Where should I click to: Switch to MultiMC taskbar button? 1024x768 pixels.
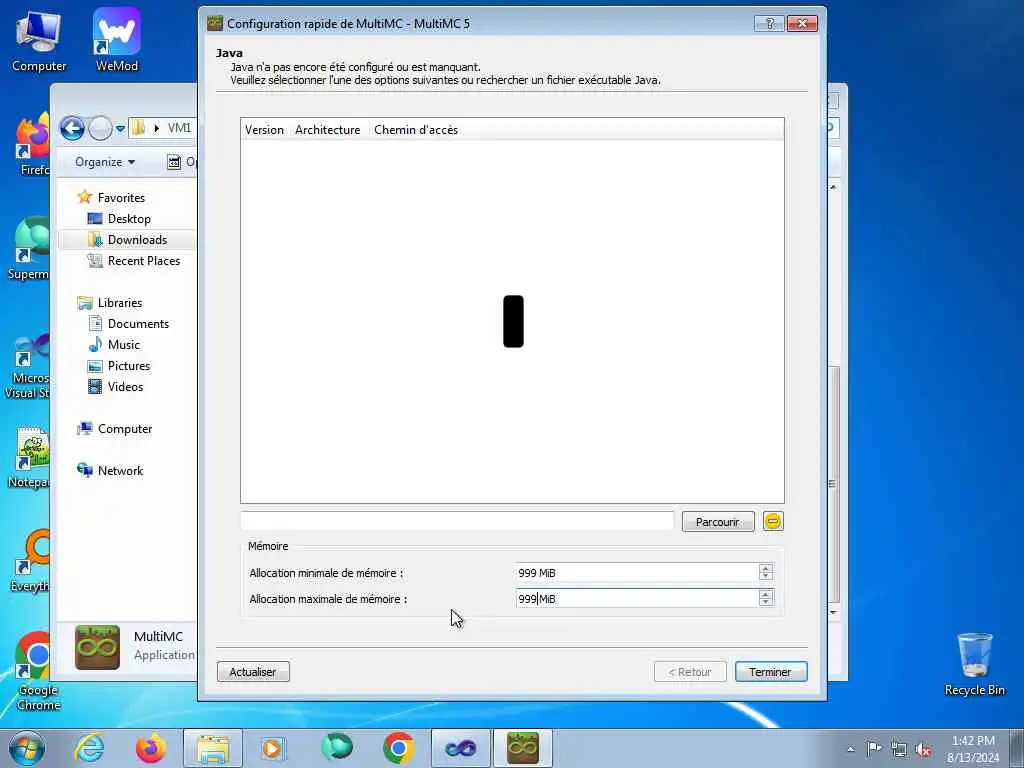(522, 748)
